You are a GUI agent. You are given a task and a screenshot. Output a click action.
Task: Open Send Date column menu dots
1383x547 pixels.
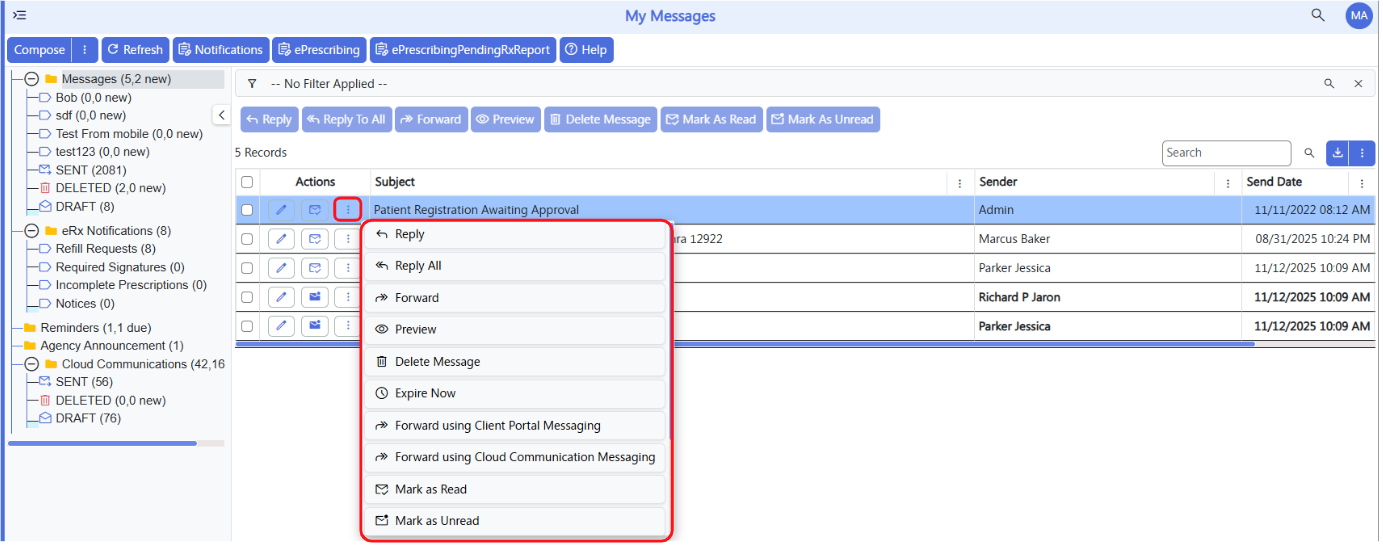tap(1362, 183)
